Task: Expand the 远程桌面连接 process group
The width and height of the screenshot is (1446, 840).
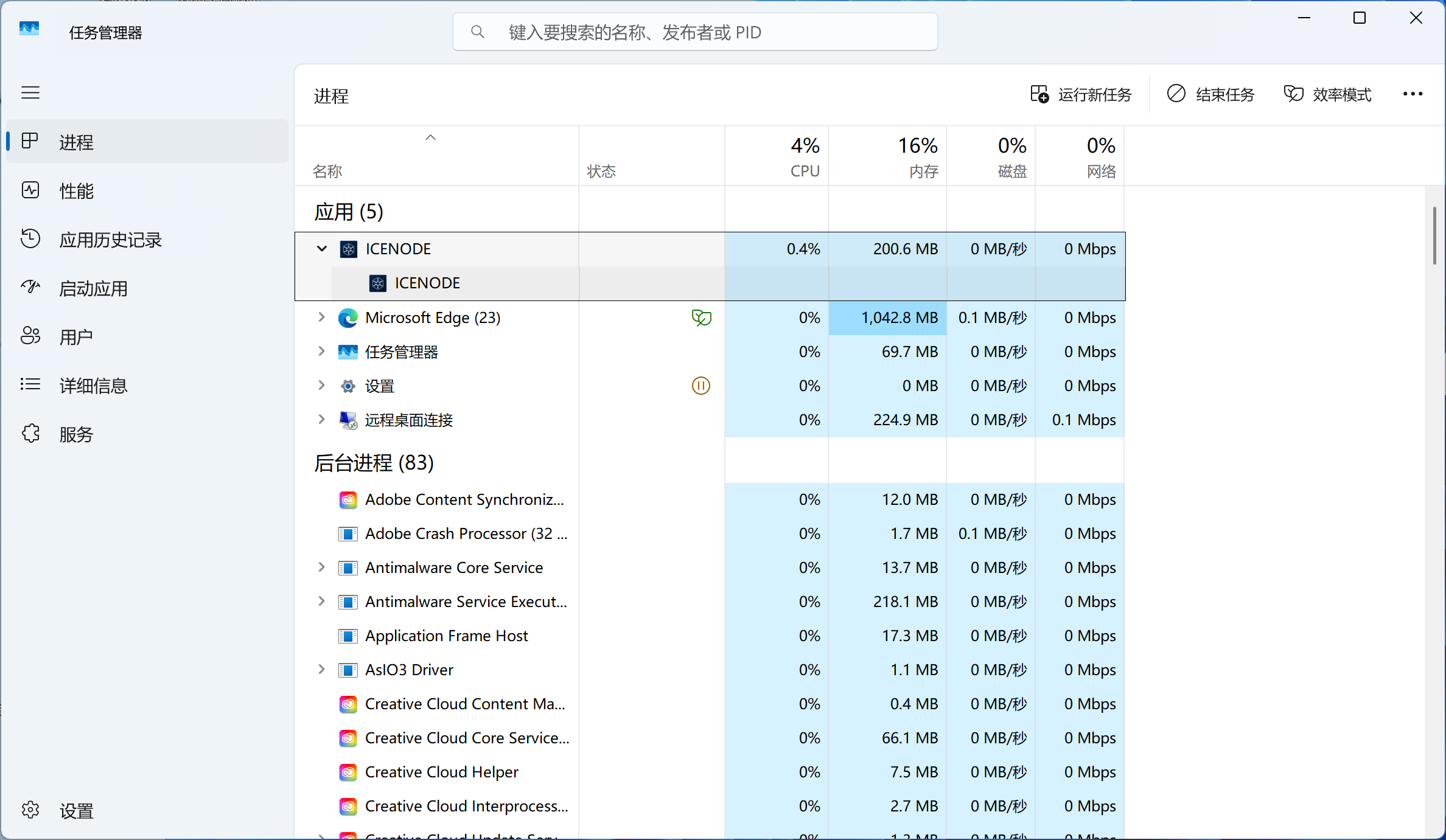Action: (x=322, y=420)
